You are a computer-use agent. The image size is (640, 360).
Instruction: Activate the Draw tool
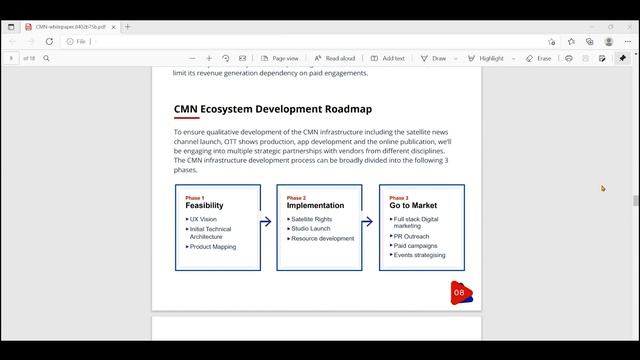click(x=433, y=58)
